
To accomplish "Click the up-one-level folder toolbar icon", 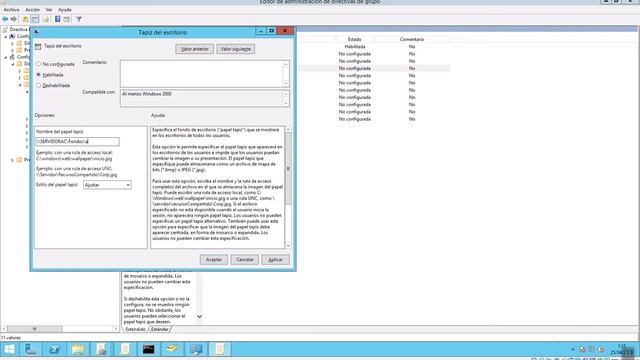I will pyautogui.click(x=26, y=19).
